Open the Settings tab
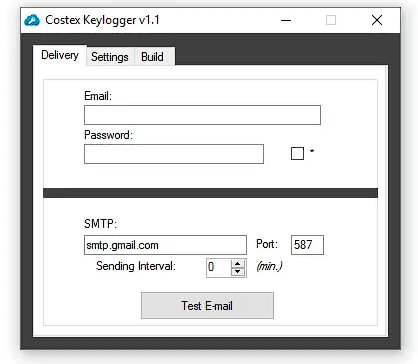Viewport: 418px width, 364px height. coord(110,57)
